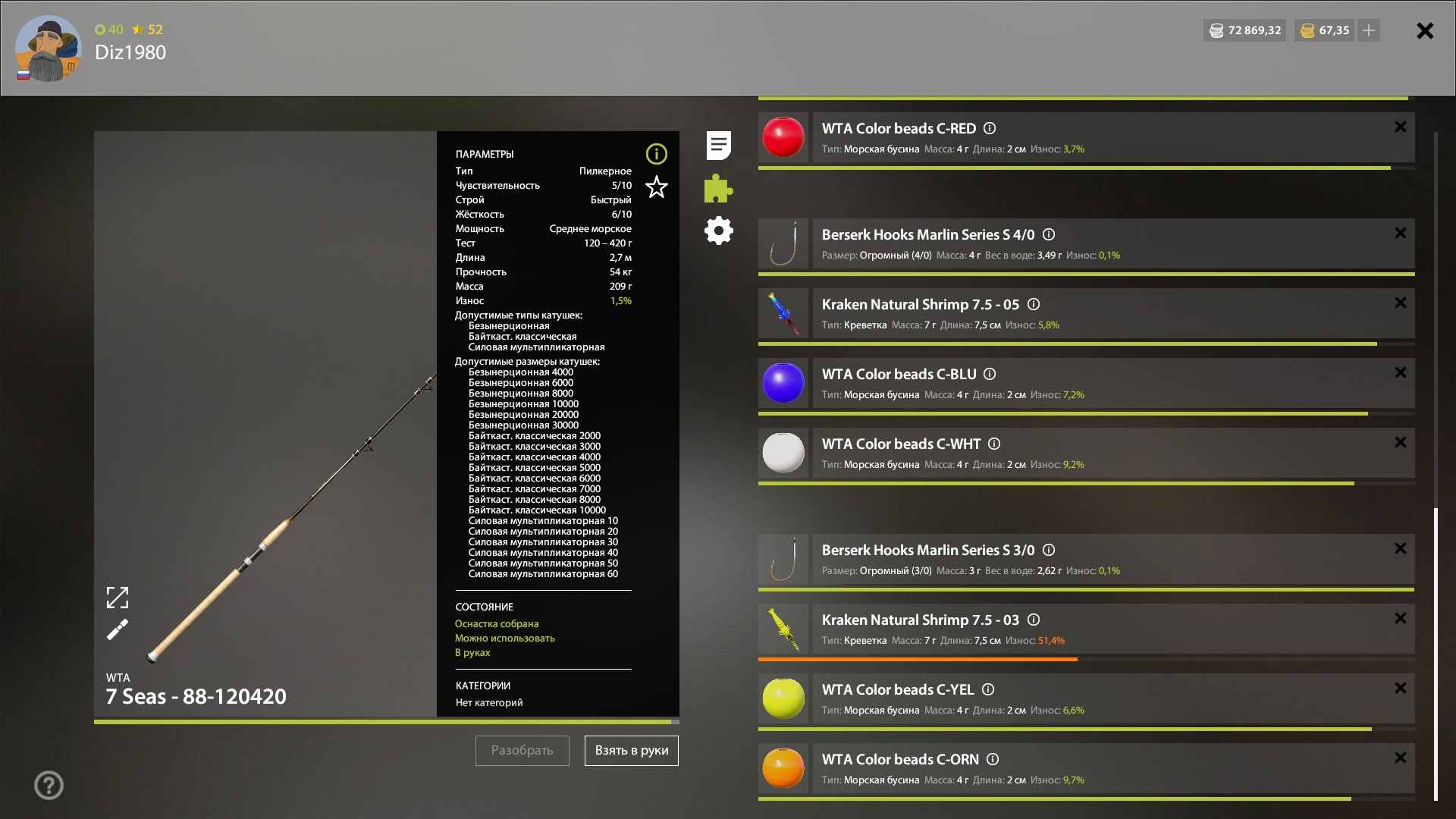This screenshot has width=1456, height=819.
Task: Remove Berserk Hooks Marlin Series S 4/0
Action: click(1401, 233)
